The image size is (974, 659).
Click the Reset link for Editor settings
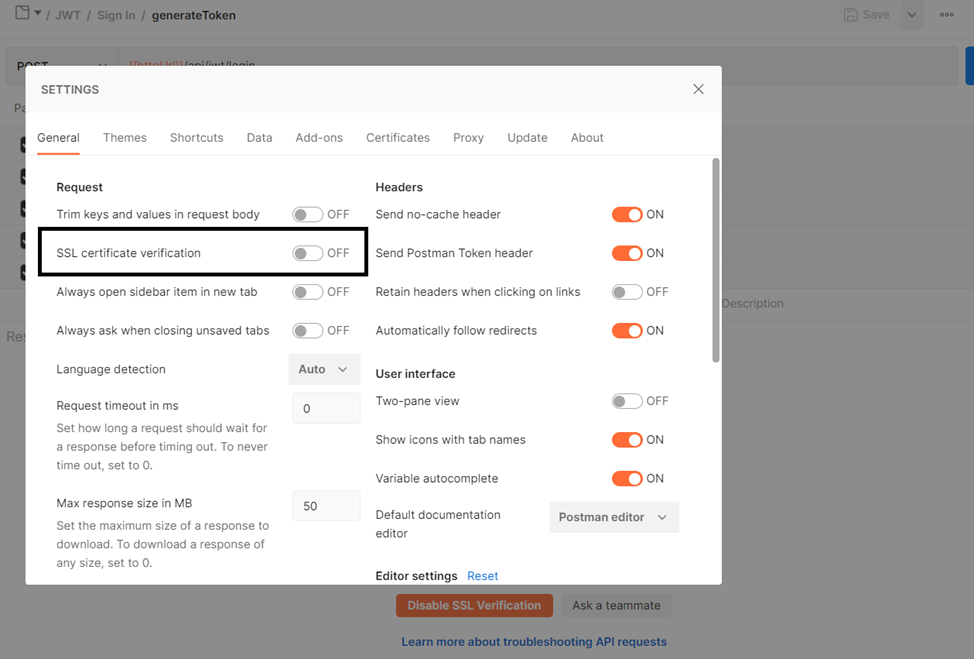tap(482, 576)
